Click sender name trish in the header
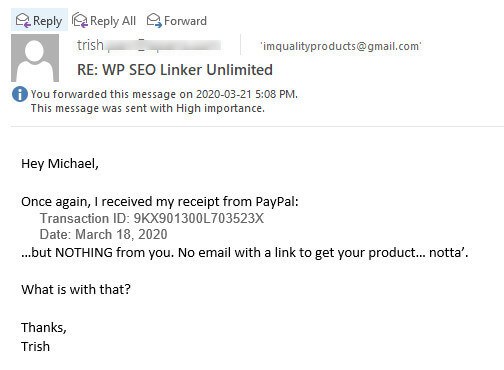This screenshot has height=370, width=504. pos(90,45)
